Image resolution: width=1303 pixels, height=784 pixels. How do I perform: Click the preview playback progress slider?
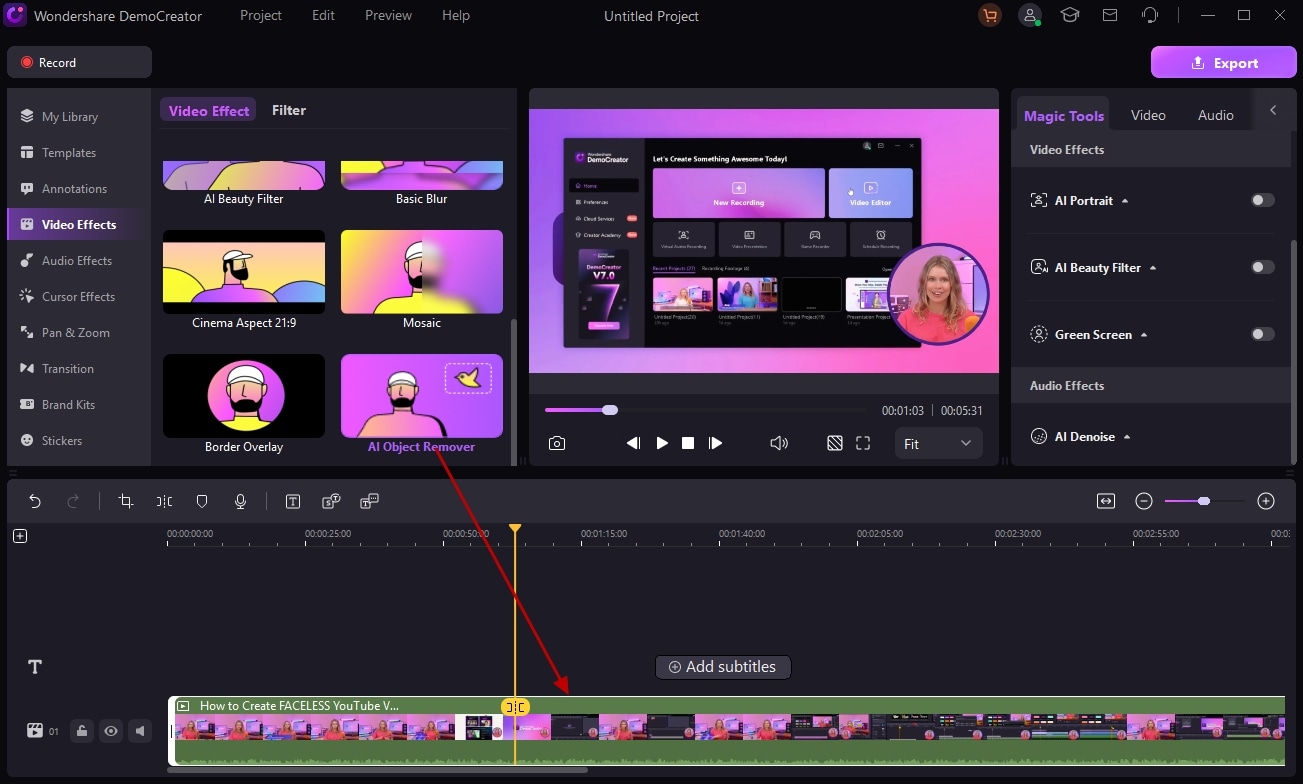[706, 410]
